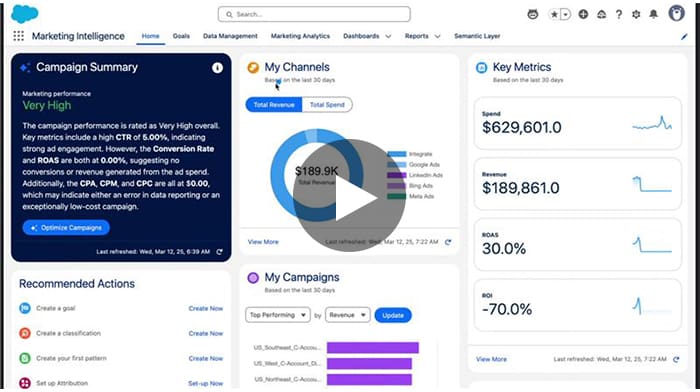700x392 pixels.
Task: Open the Semantic Layer tab
Action: (477, 36)
